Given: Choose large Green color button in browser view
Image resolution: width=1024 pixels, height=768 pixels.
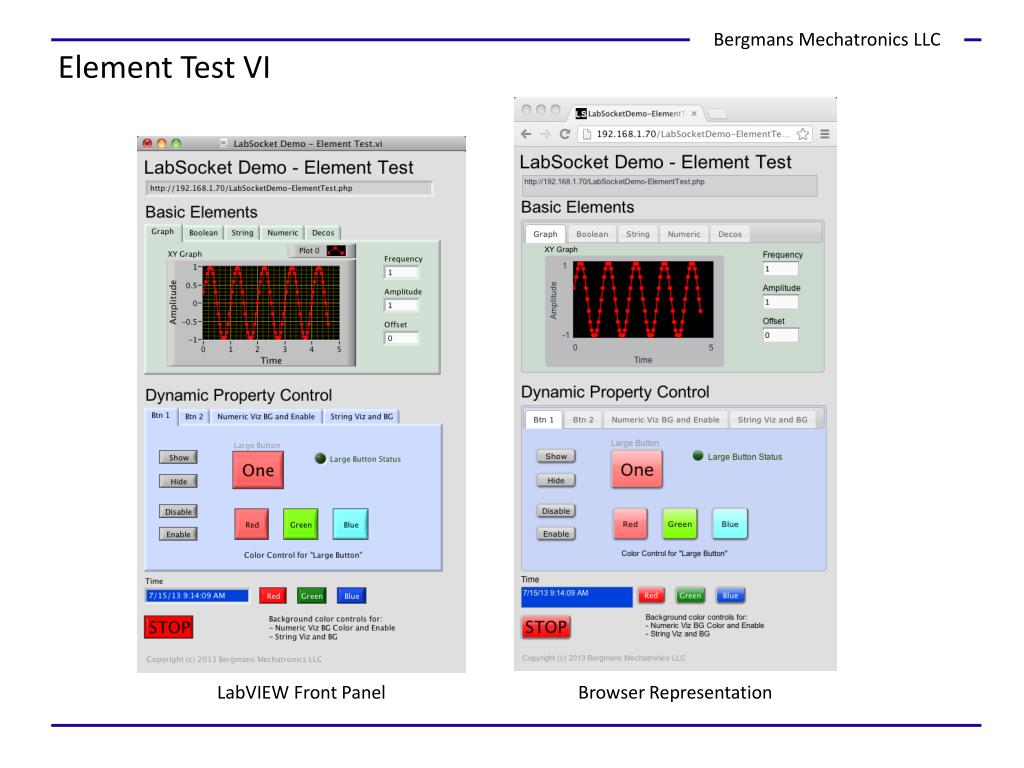Looking at the screenshot, I should 680,524.
